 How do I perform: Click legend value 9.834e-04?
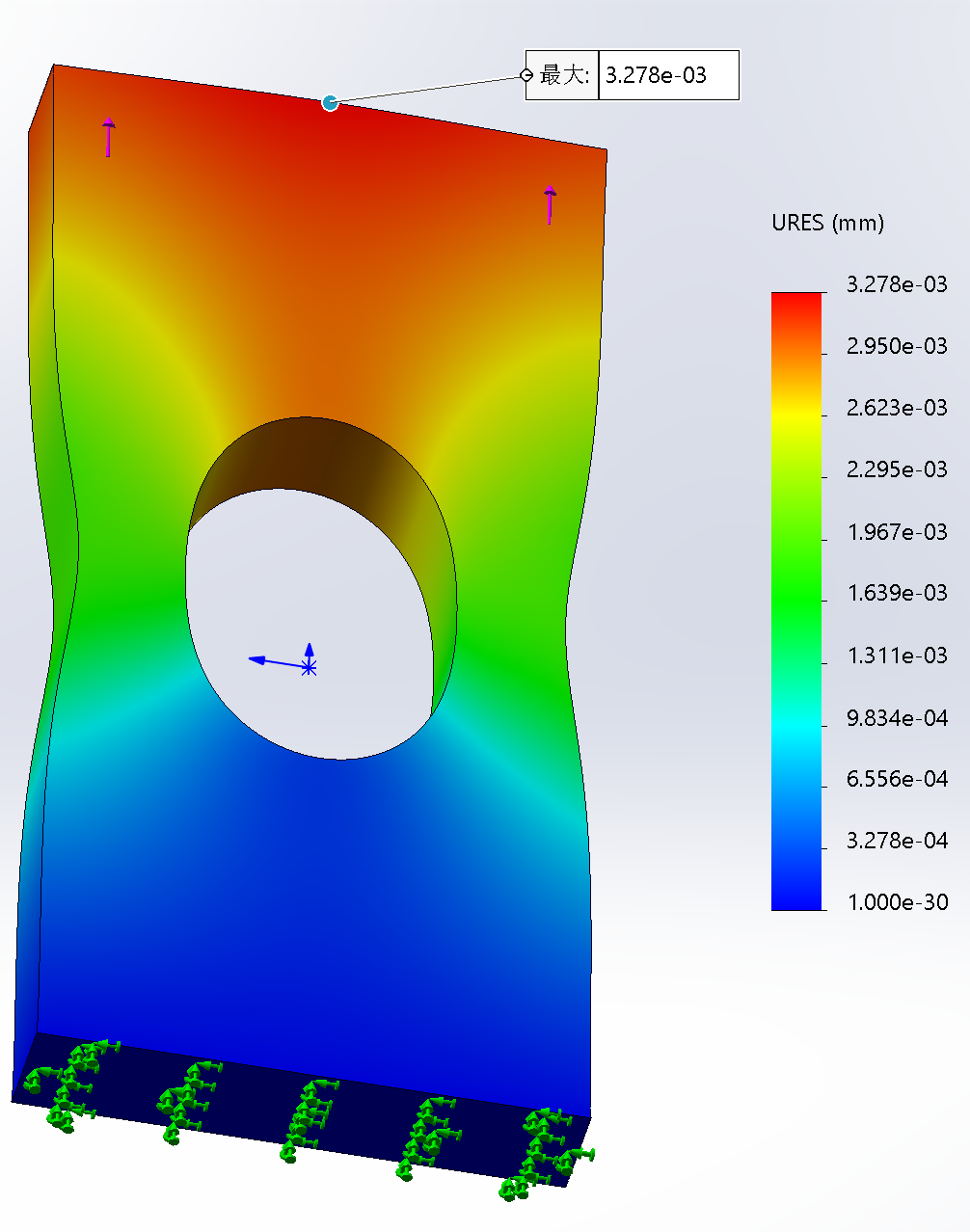coord(897,718)
